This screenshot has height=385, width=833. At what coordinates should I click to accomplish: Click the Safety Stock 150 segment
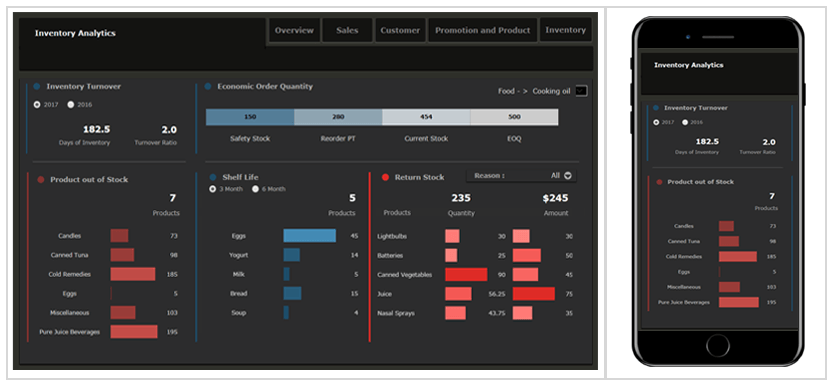(250, 117)
